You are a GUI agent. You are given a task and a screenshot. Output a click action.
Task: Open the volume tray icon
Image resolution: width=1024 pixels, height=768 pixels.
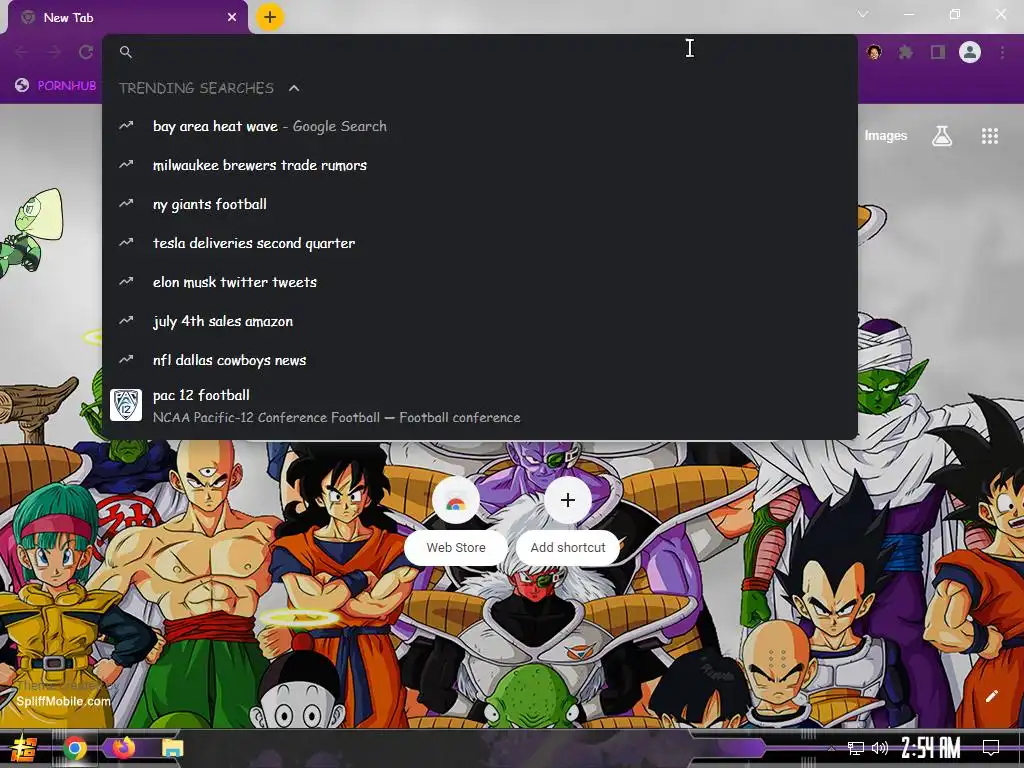880,748
